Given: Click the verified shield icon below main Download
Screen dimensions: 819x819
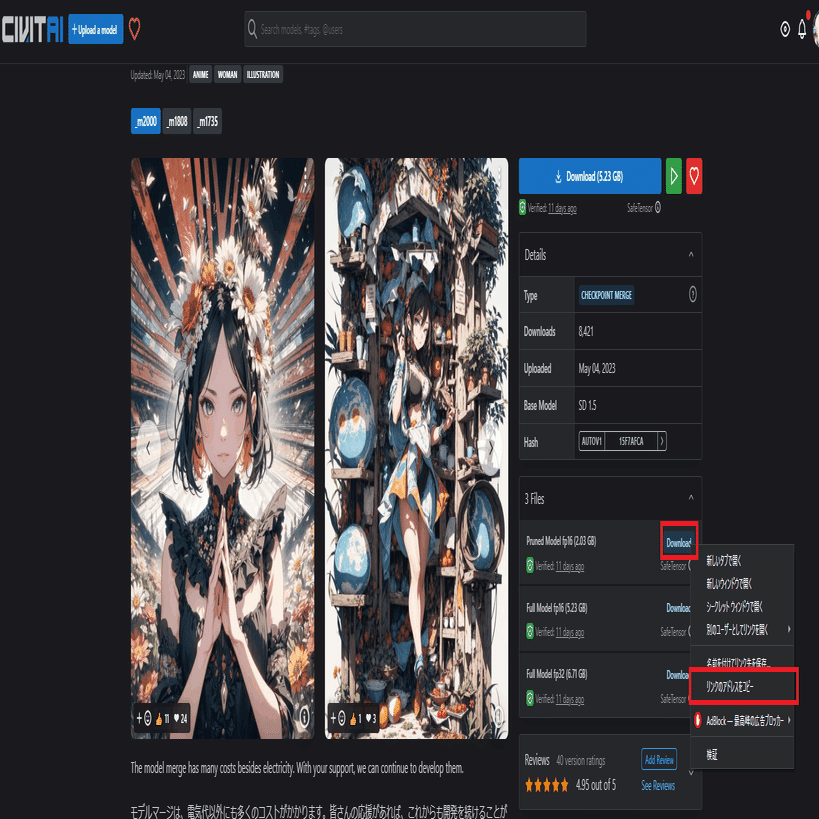Looking at the screenshot, I should point(522,207).
